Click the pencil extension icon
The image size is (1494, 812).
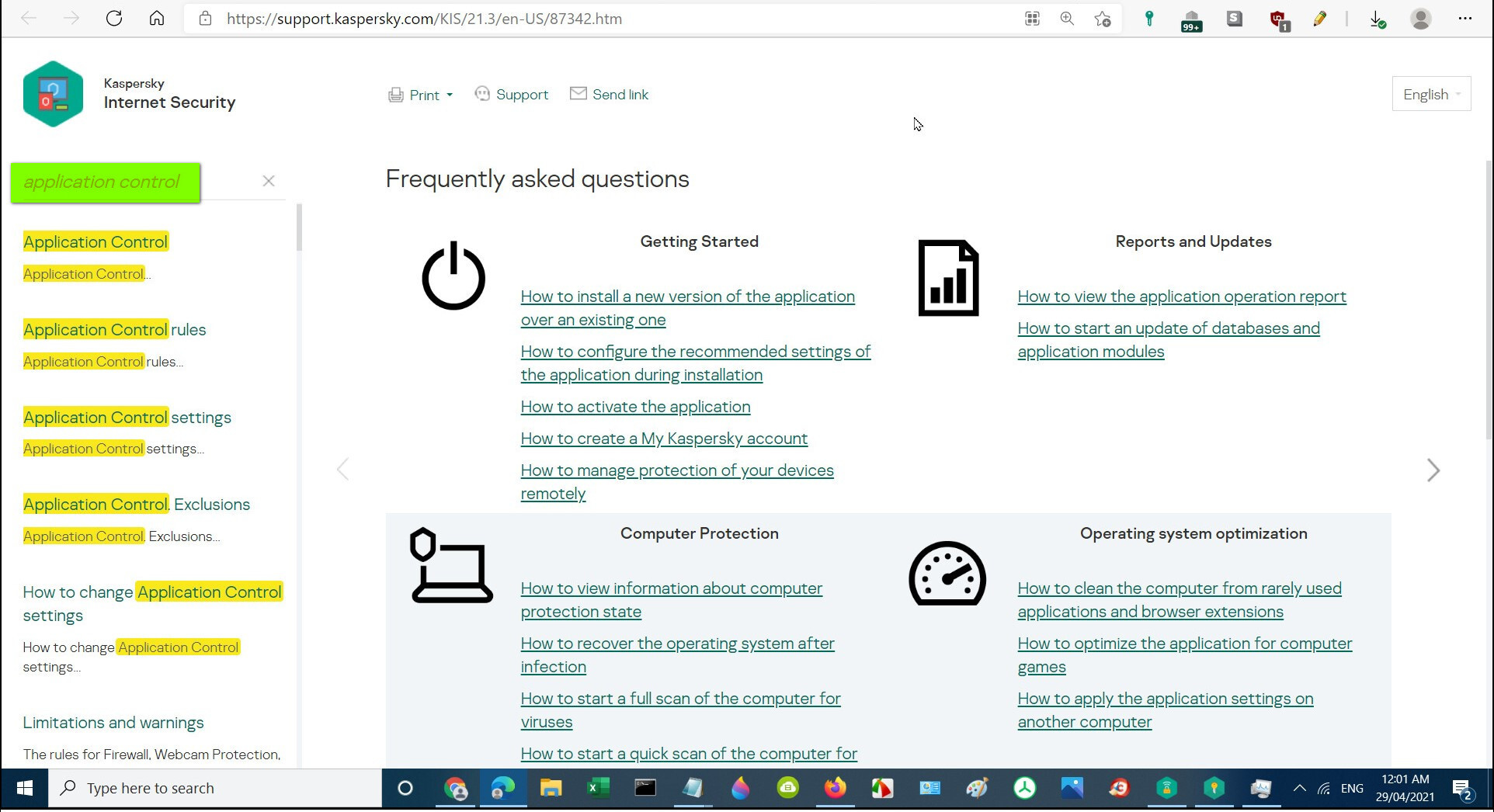click(x=1319, y=19)
